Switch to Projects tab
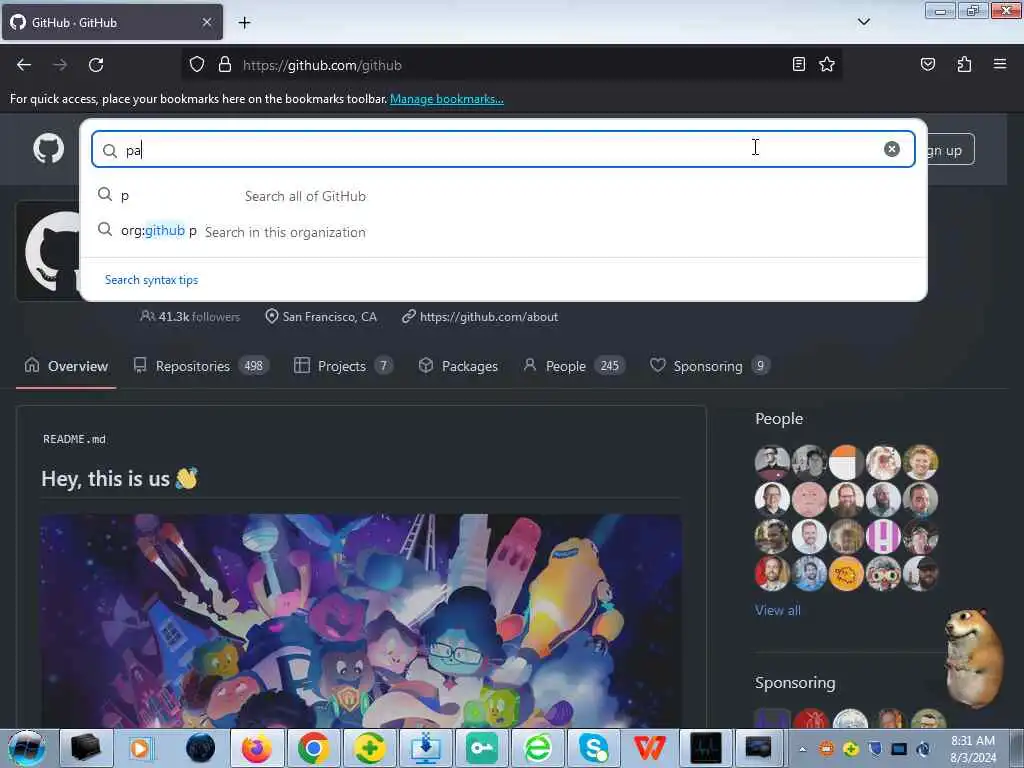The image size is (1024, 768). click(344, 366)
